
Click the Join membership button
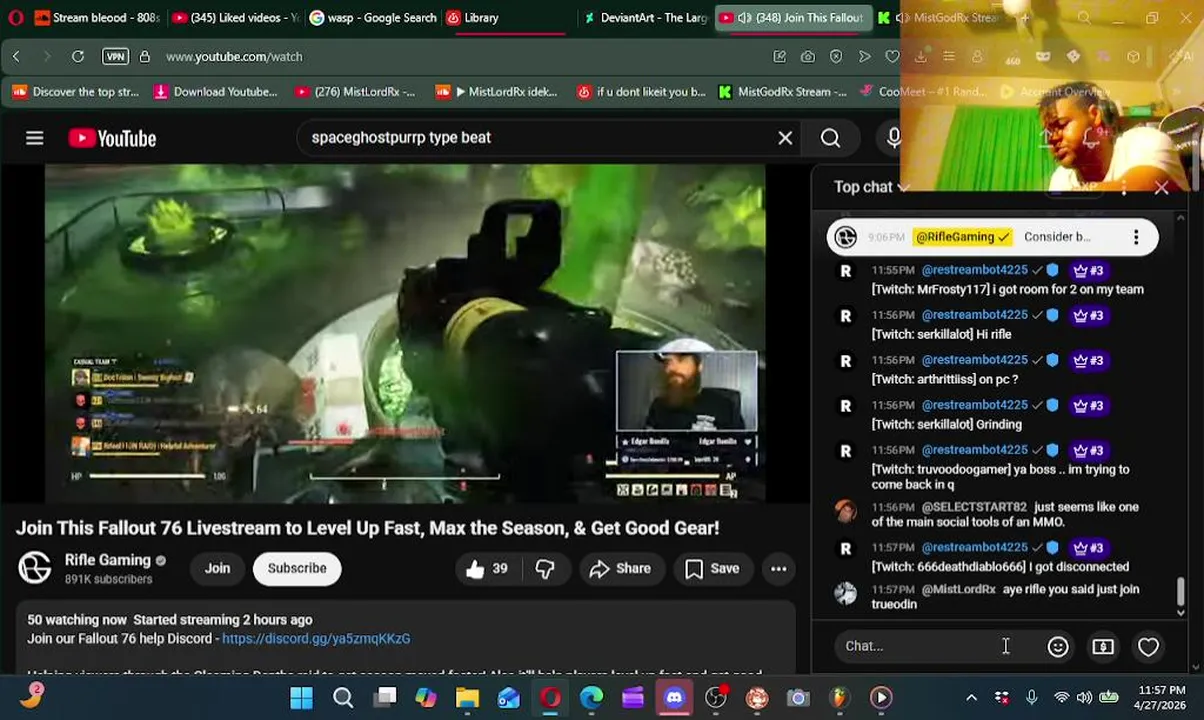(x=217, y=569)
